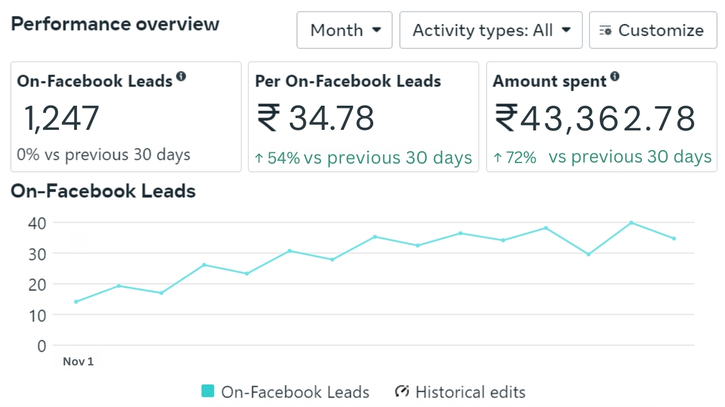Click info icon beside Amount spent
Image resolution: width=725 pixels, height=407 pixels.
point(614,77)
